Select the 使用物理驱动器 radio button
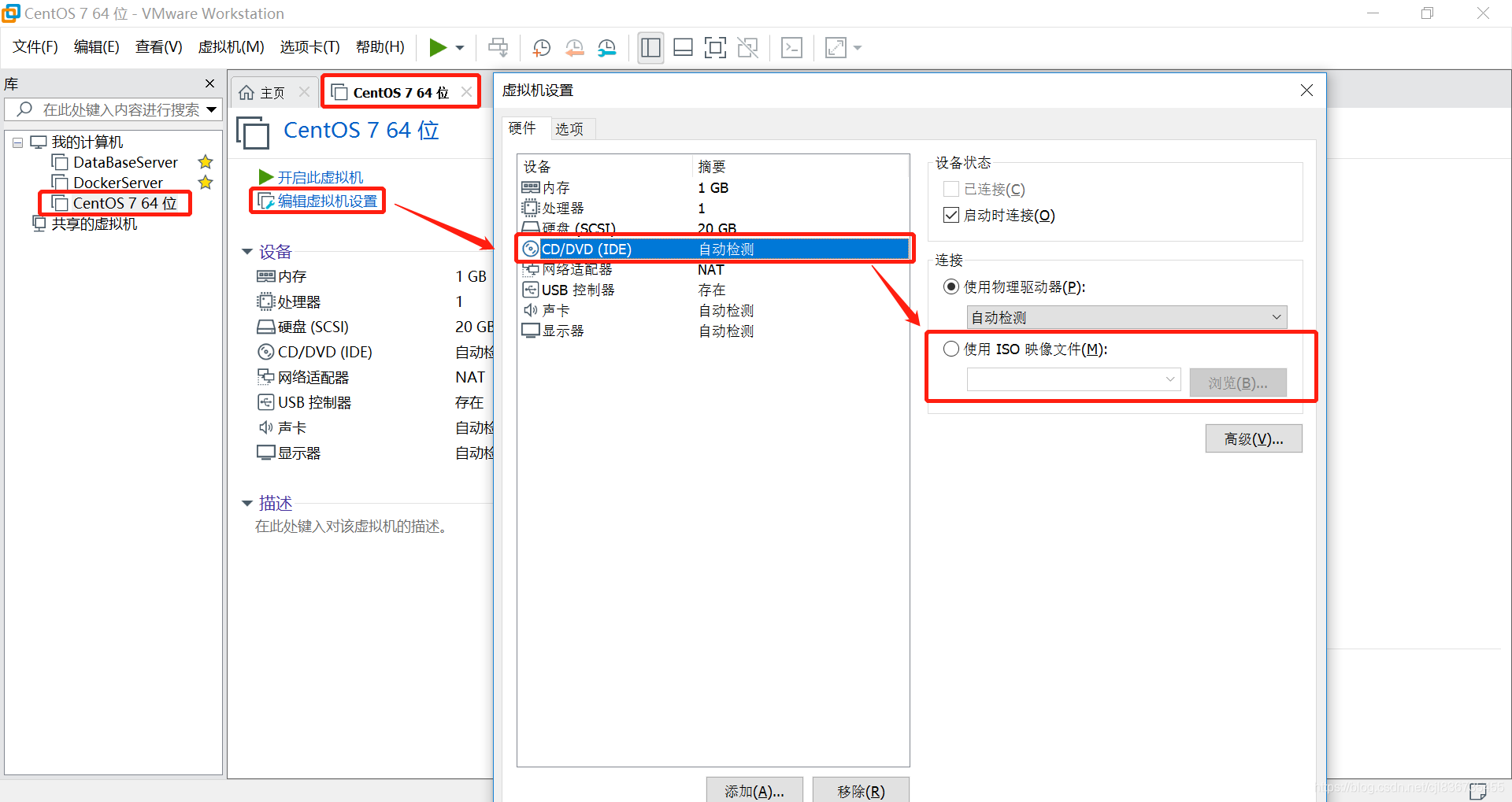 [x=951, y=287]
